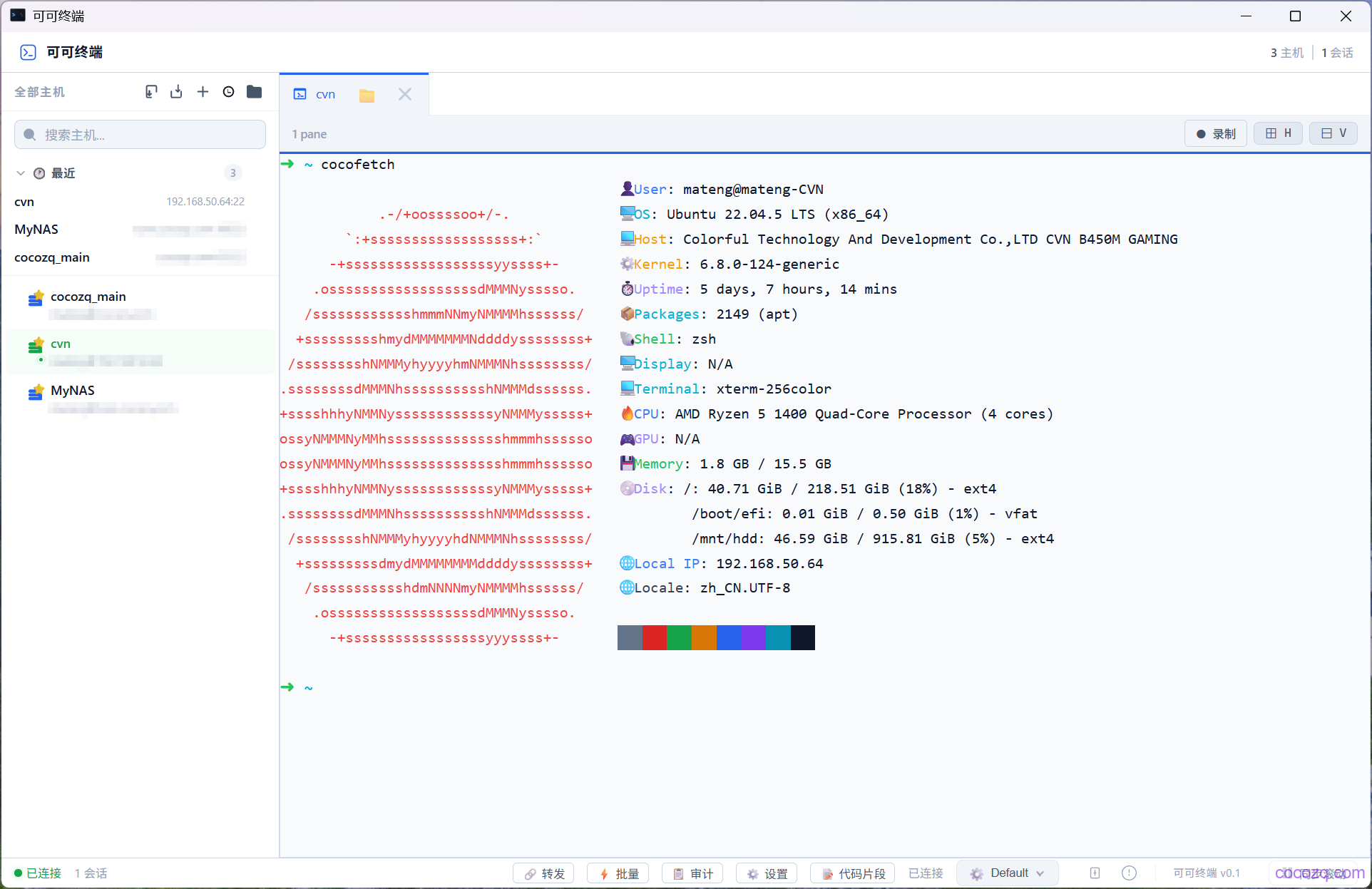The image size is (1372, 889).
Task: Collapse the 最近 recent hosts section
Action: 21,173
